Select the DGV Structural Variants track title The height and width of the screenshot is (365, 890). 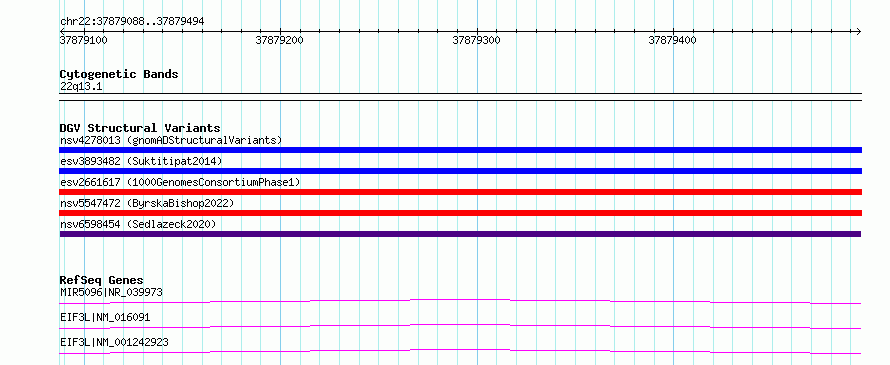click(x=140, y=128)
